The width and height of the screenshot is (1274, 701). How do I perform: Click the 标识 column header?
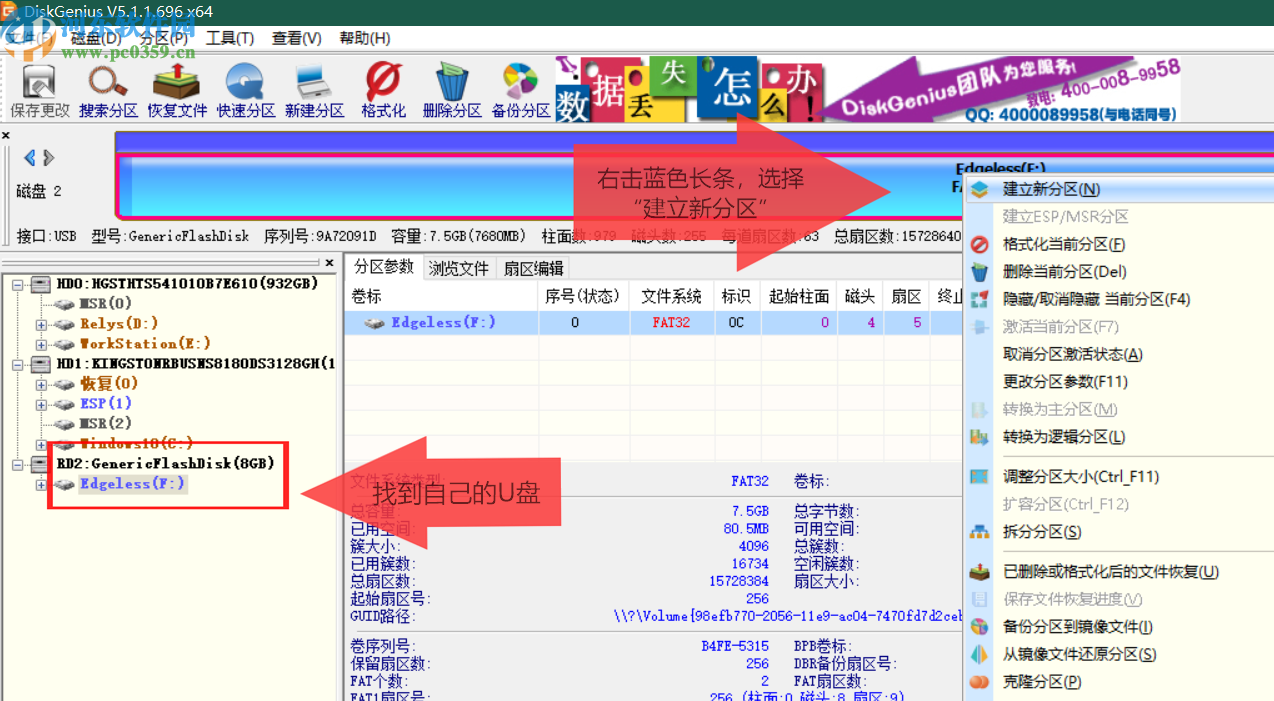[736, 297]
